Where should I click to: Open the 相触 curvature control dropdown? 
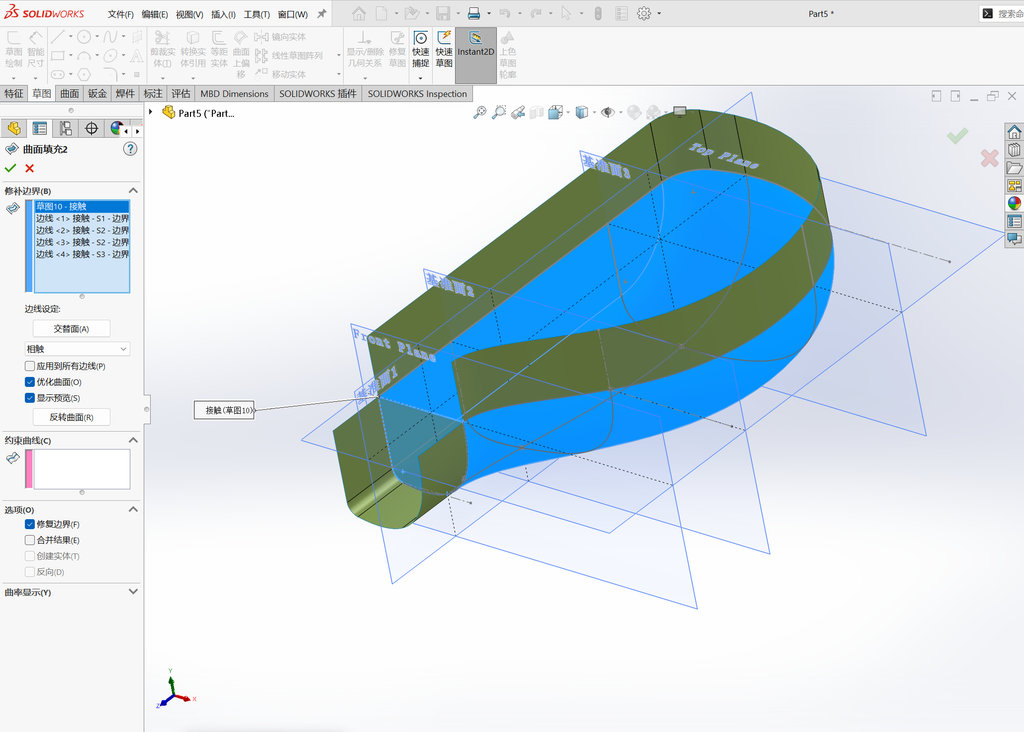77,349
